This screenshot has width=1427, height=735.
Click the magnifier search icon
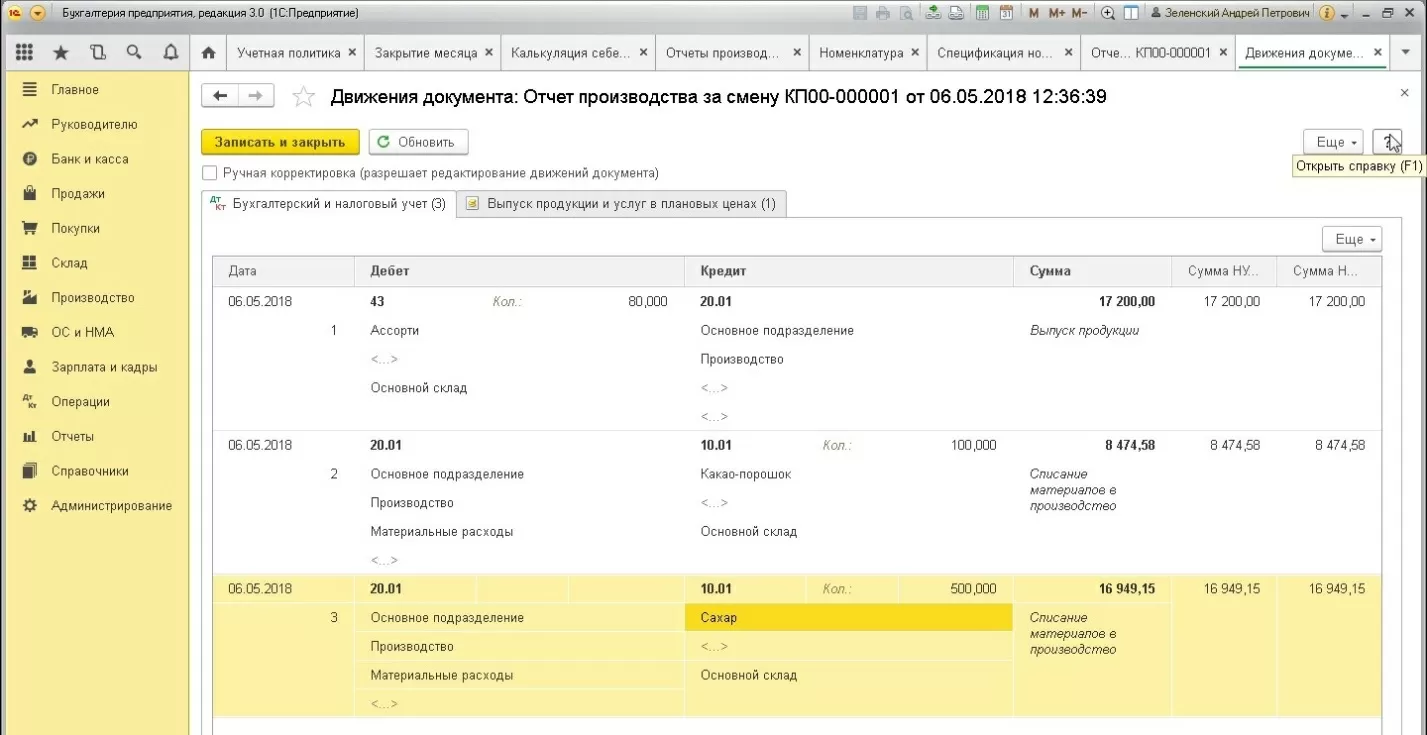(134, 53)
